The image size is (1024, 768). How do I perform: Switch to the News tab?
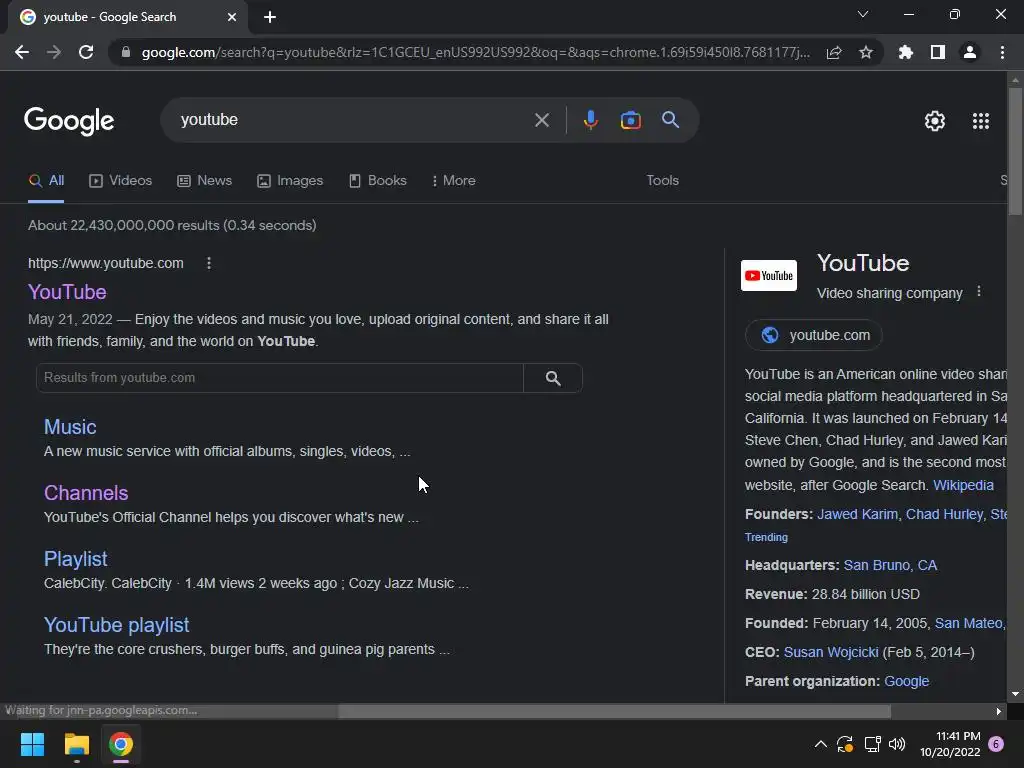click(x=204, y=181)
